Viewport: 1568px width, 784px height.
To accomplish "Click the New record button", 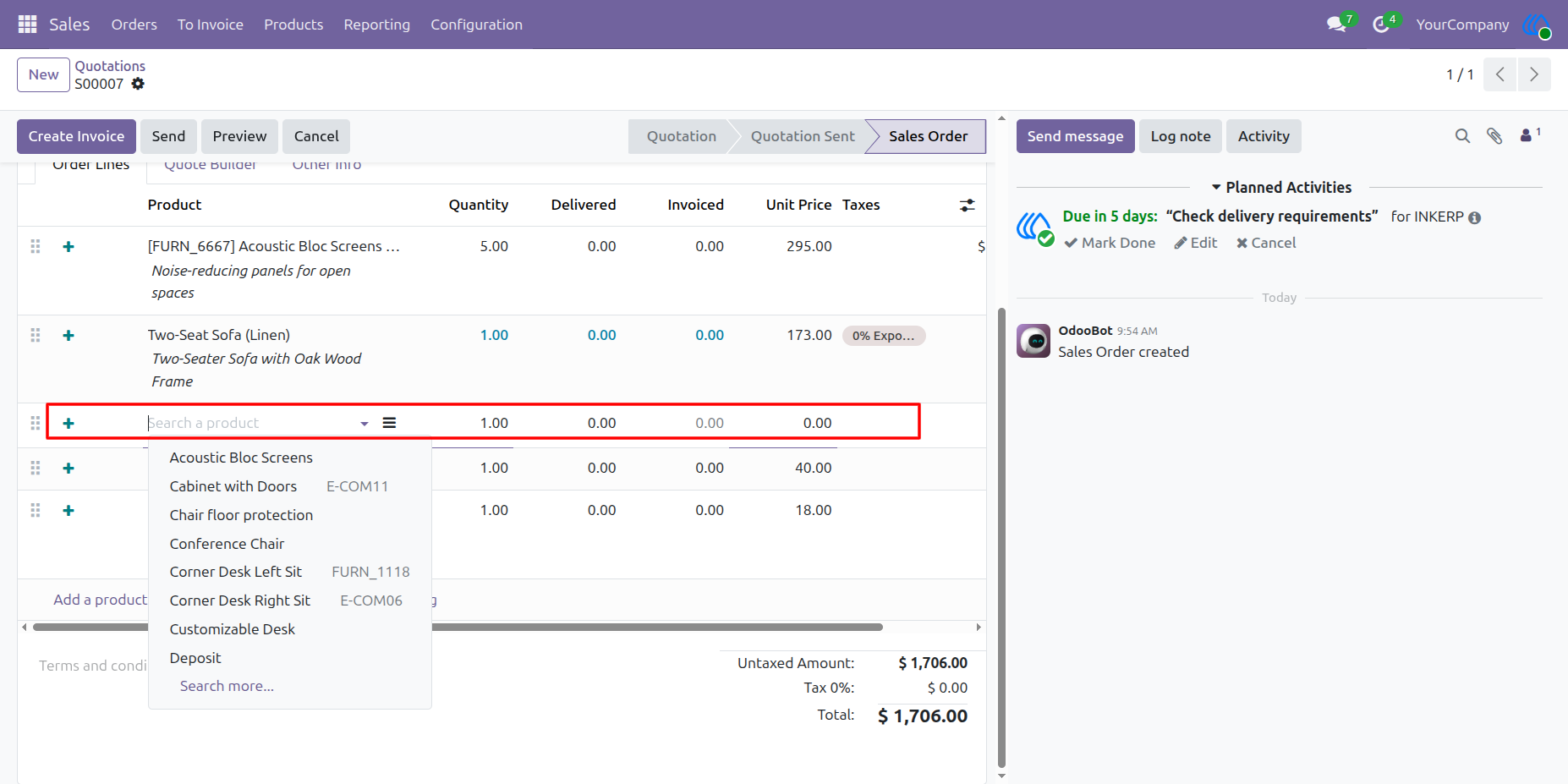I will [x=43, y=74].
